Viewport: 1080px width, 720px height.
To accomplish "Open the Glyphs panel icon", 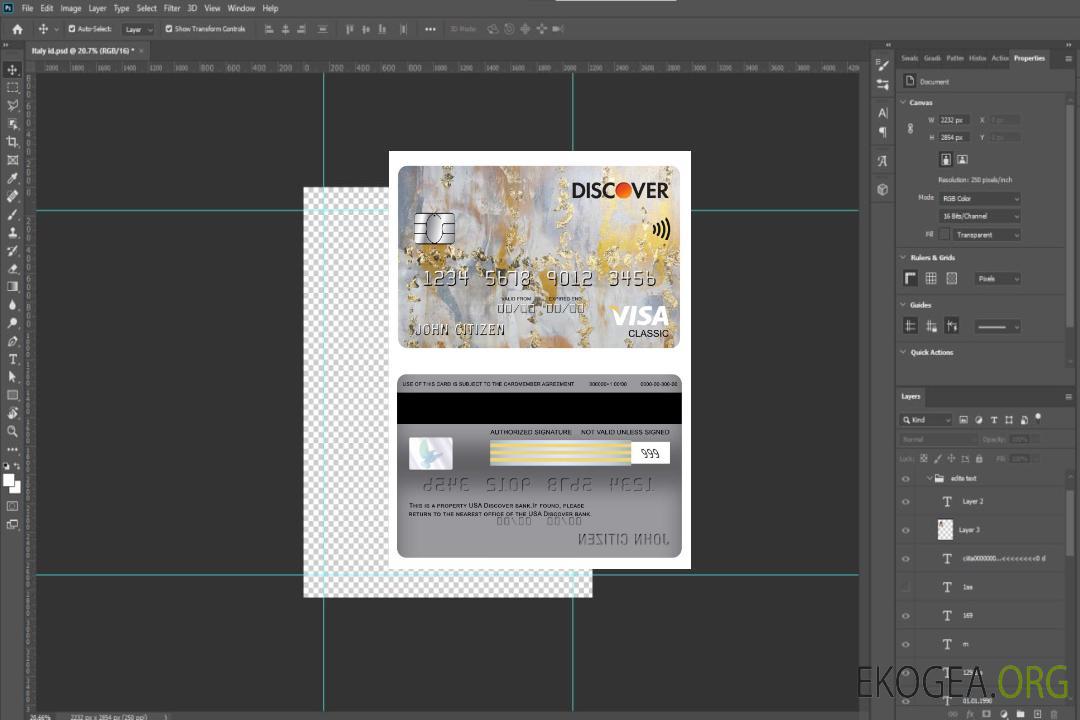I will click(883, 161).
